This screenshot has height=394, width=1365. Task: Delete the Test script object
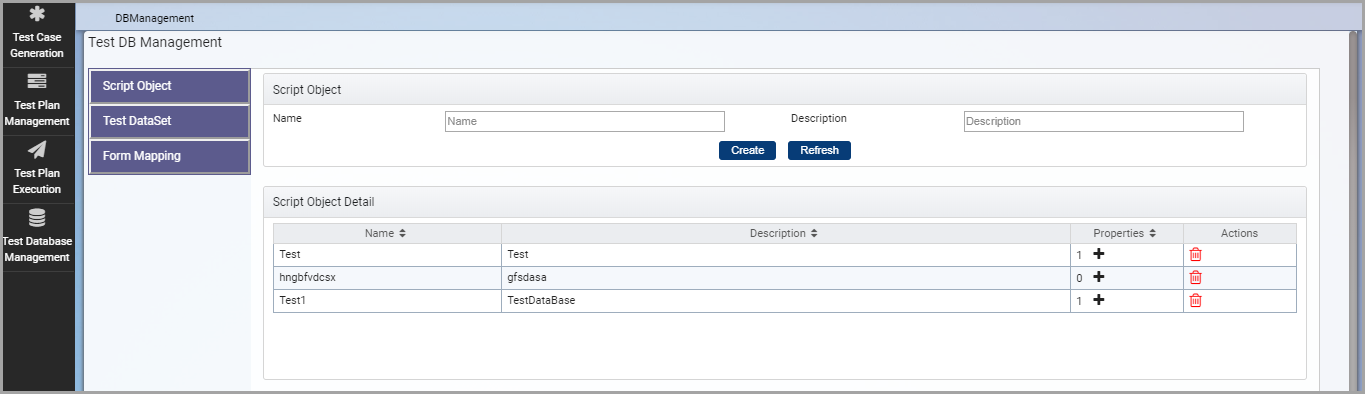[1195, 254]
